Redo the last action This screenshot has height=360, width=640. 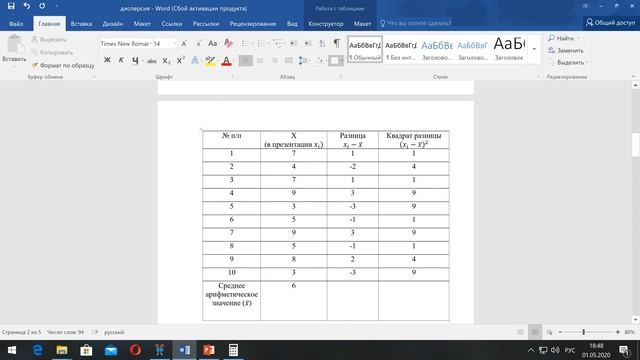[x=42, y=6]
